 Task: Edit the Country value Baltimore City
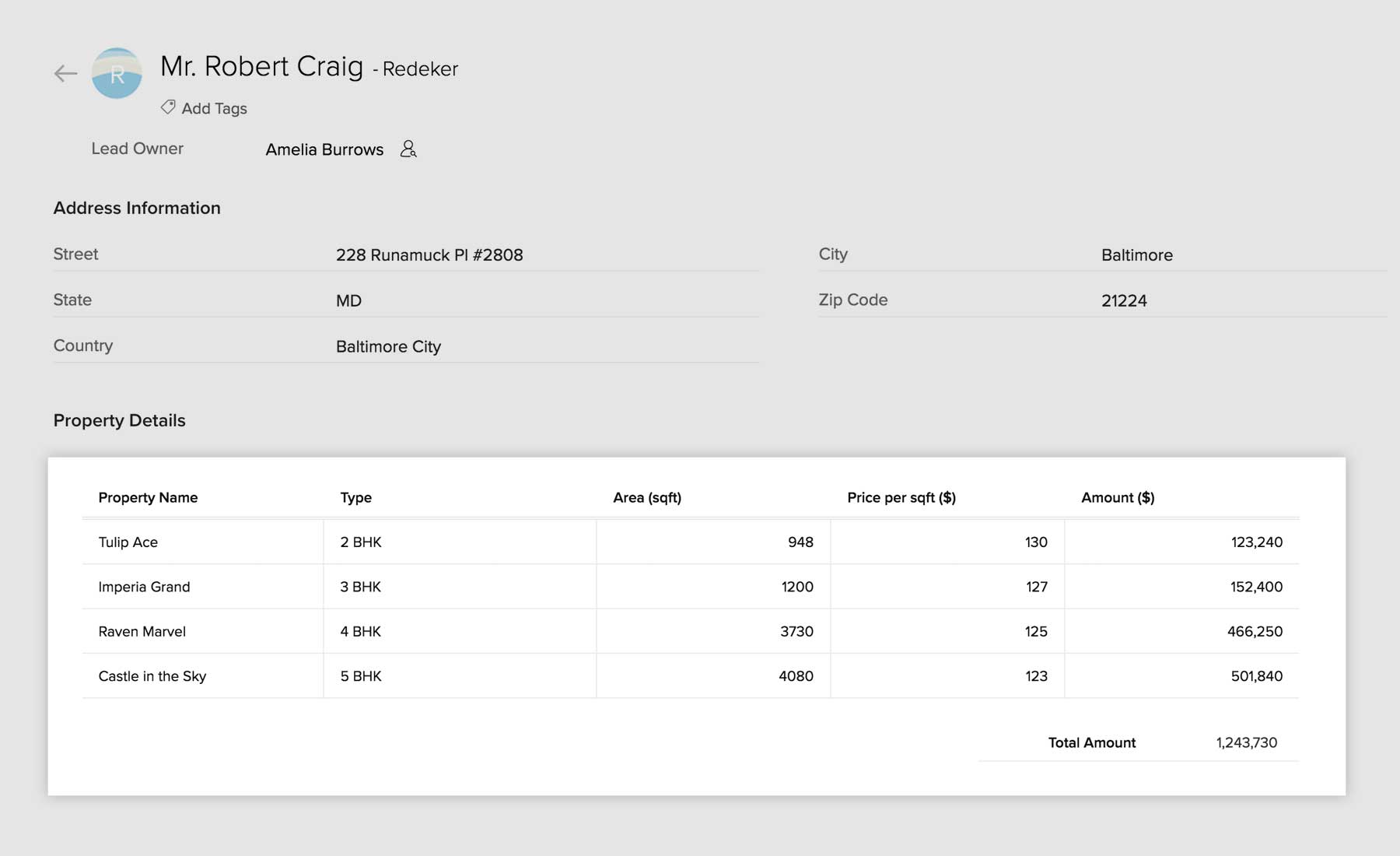click(388, 347)
